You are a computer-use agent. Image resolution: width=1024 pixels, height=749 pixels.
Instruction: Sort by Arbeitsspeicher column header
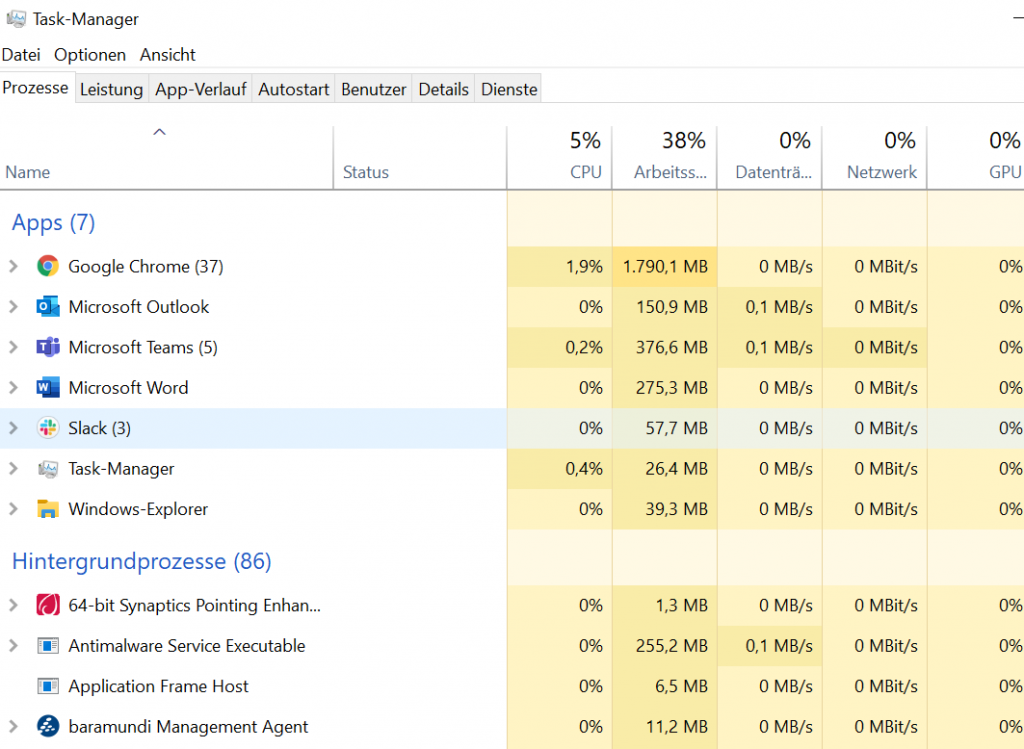coord(665,157)
